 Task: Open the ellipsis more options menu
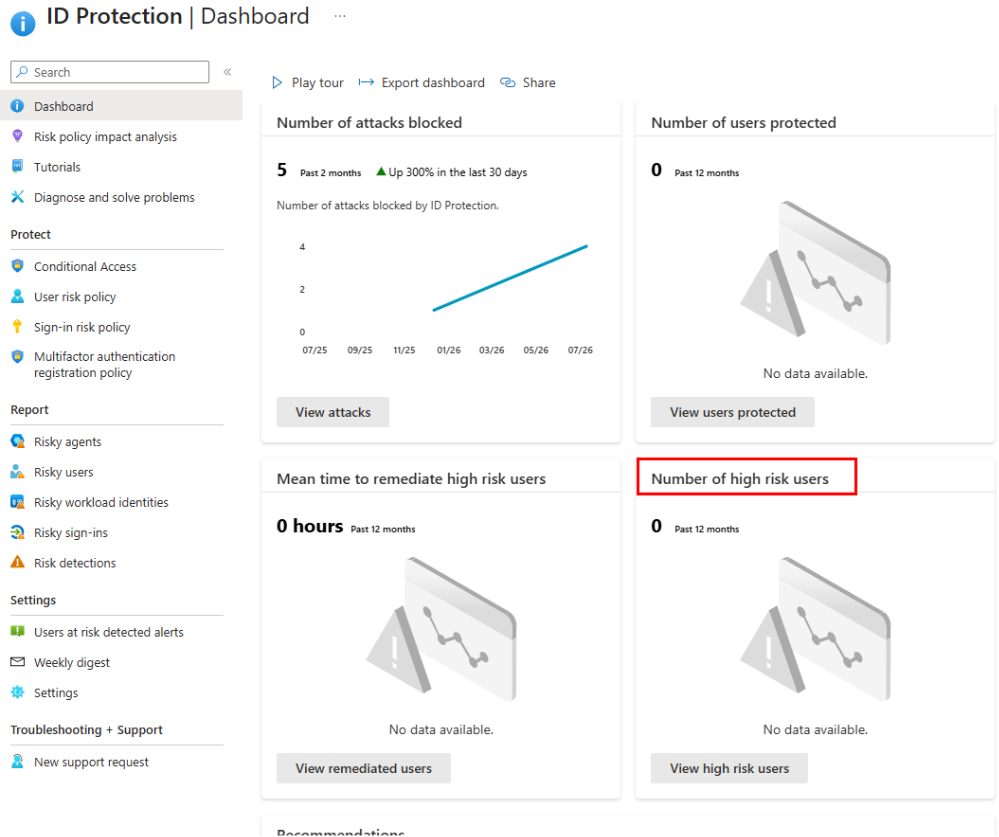click(x=340, y=16)
